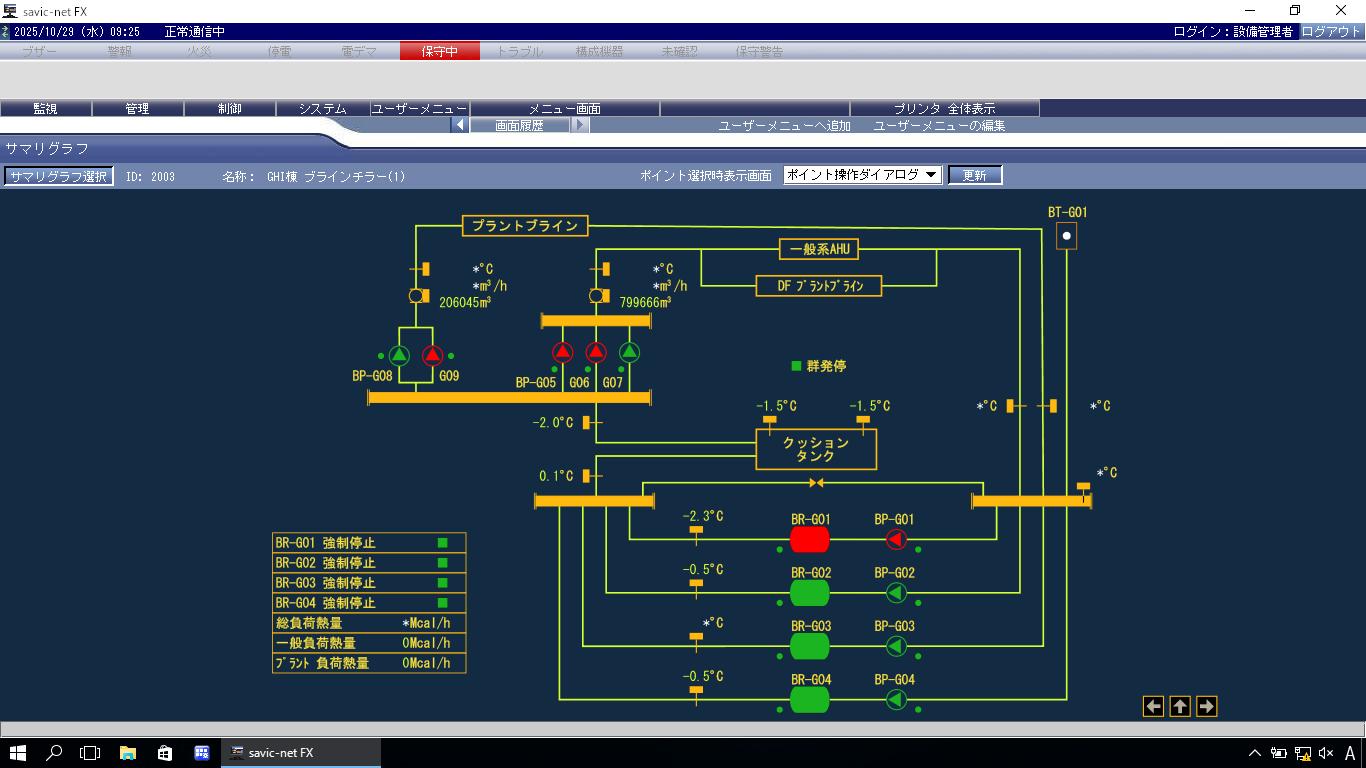Open the 監視 menu
Screen dimensions: 1366x768
coord(45,108)
